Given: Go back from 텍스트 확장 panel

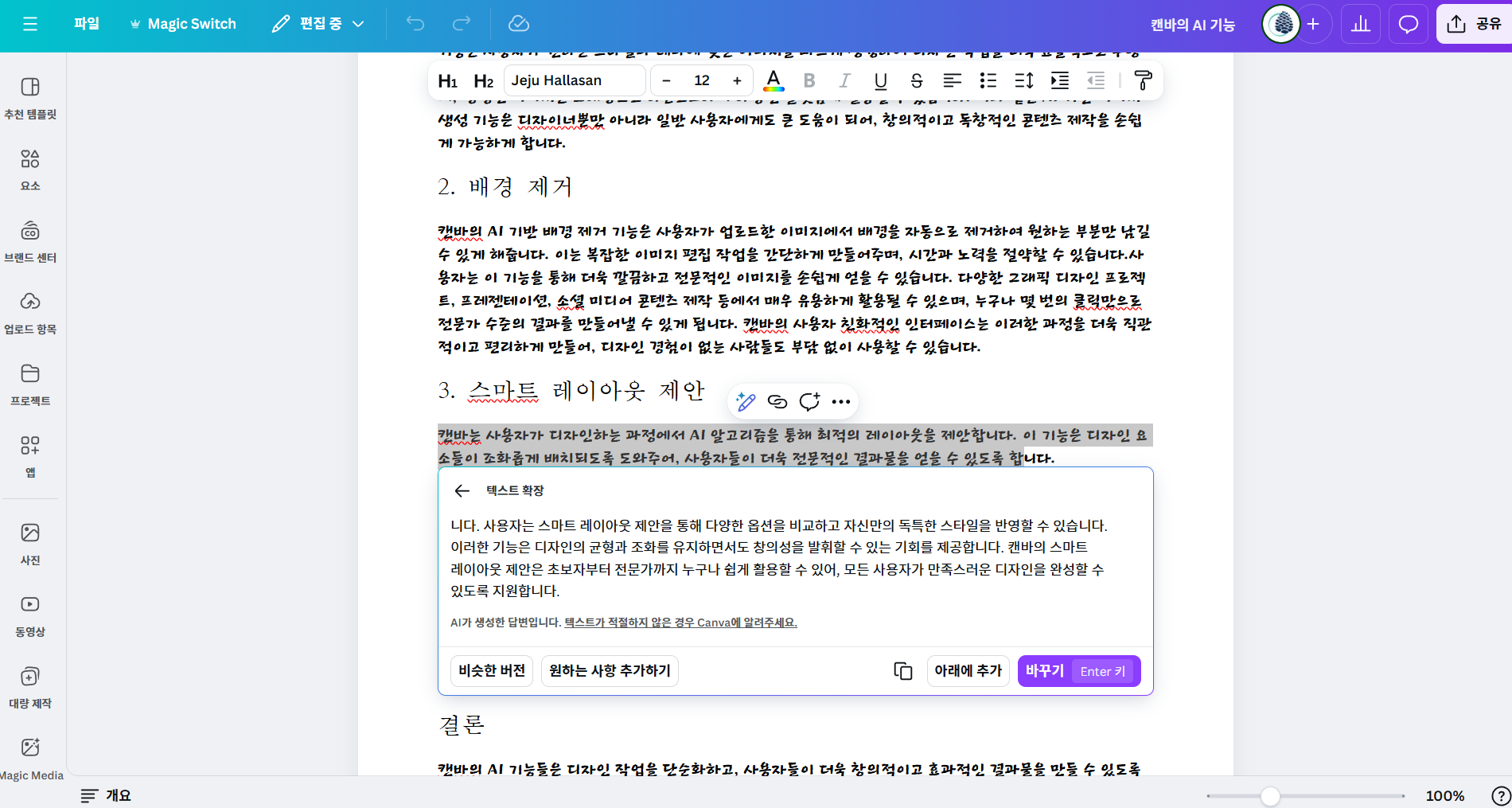Looking at the screenshot, I should pyautogui.click(x=462, y=490).
